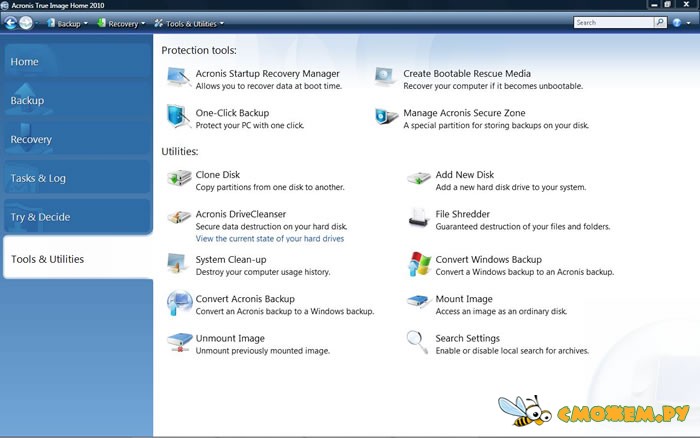Open Unmount Image title link
This screenshot has height=438, width=700.
pos(230,338)
